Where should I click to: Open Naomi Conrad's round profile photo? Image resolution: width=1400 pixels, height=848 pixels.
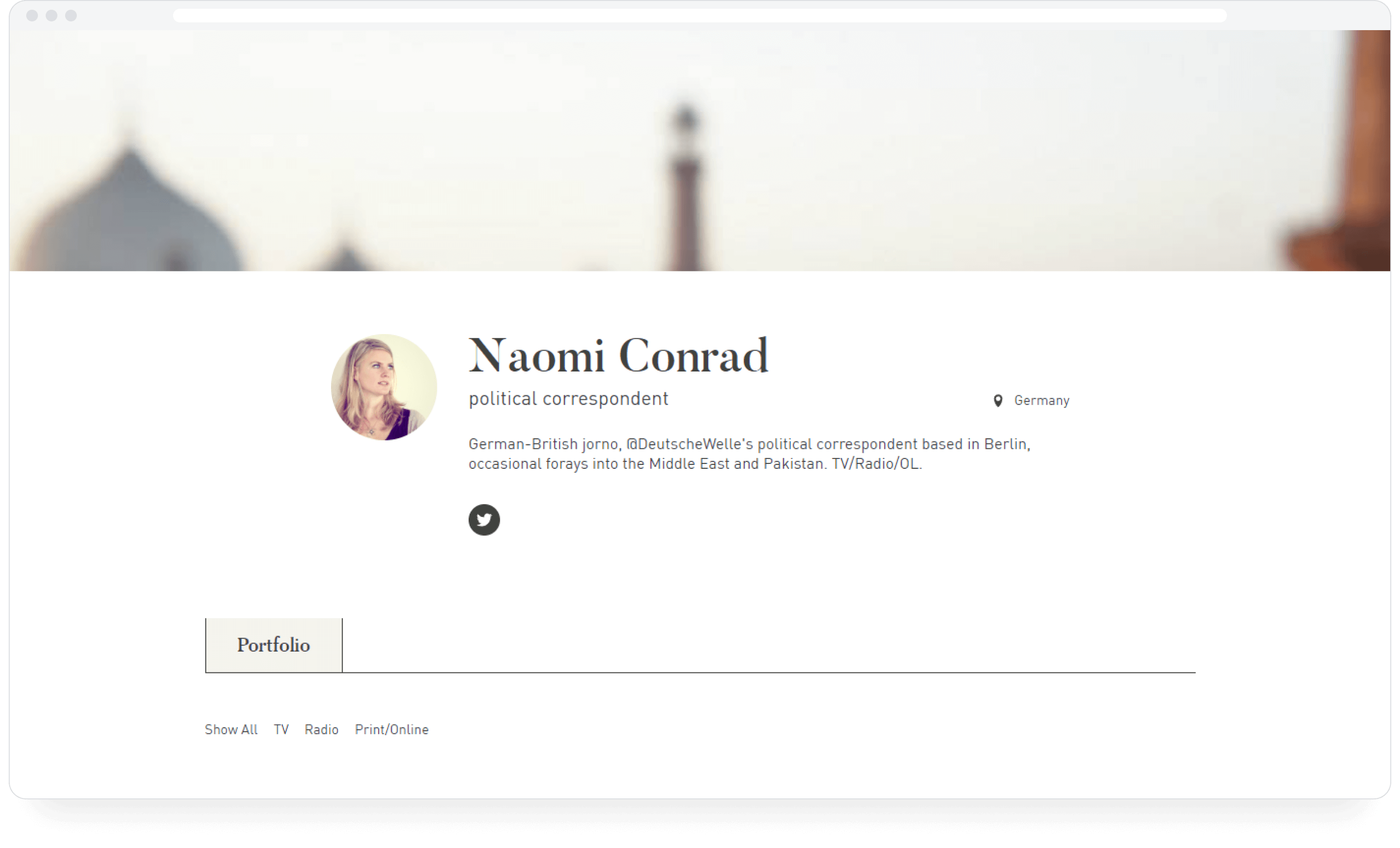pyautogui.click(x=384, y=387)
